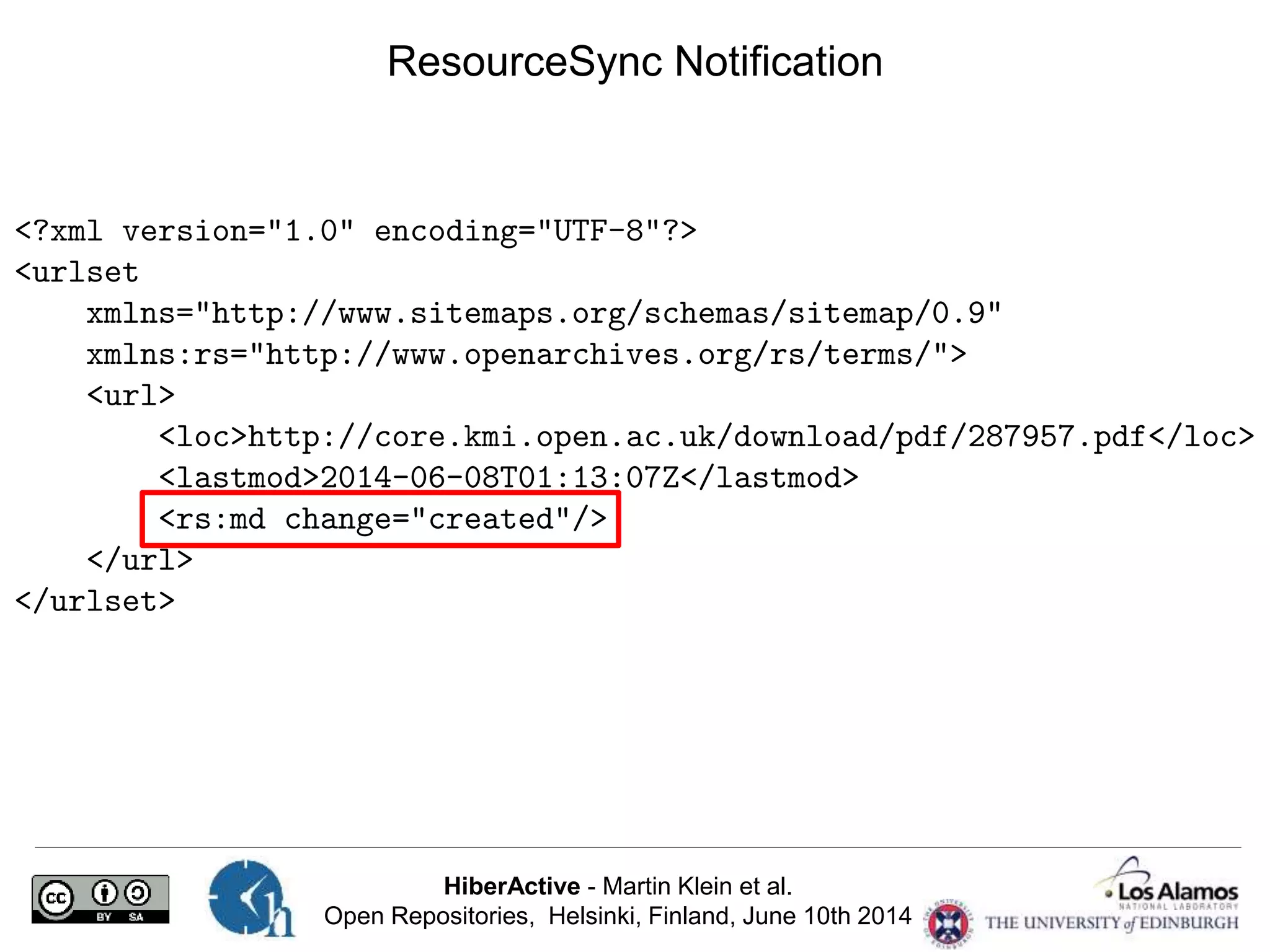Click the lastmod 2014-06-08T01:13:07Z line

tap(508, 477)
